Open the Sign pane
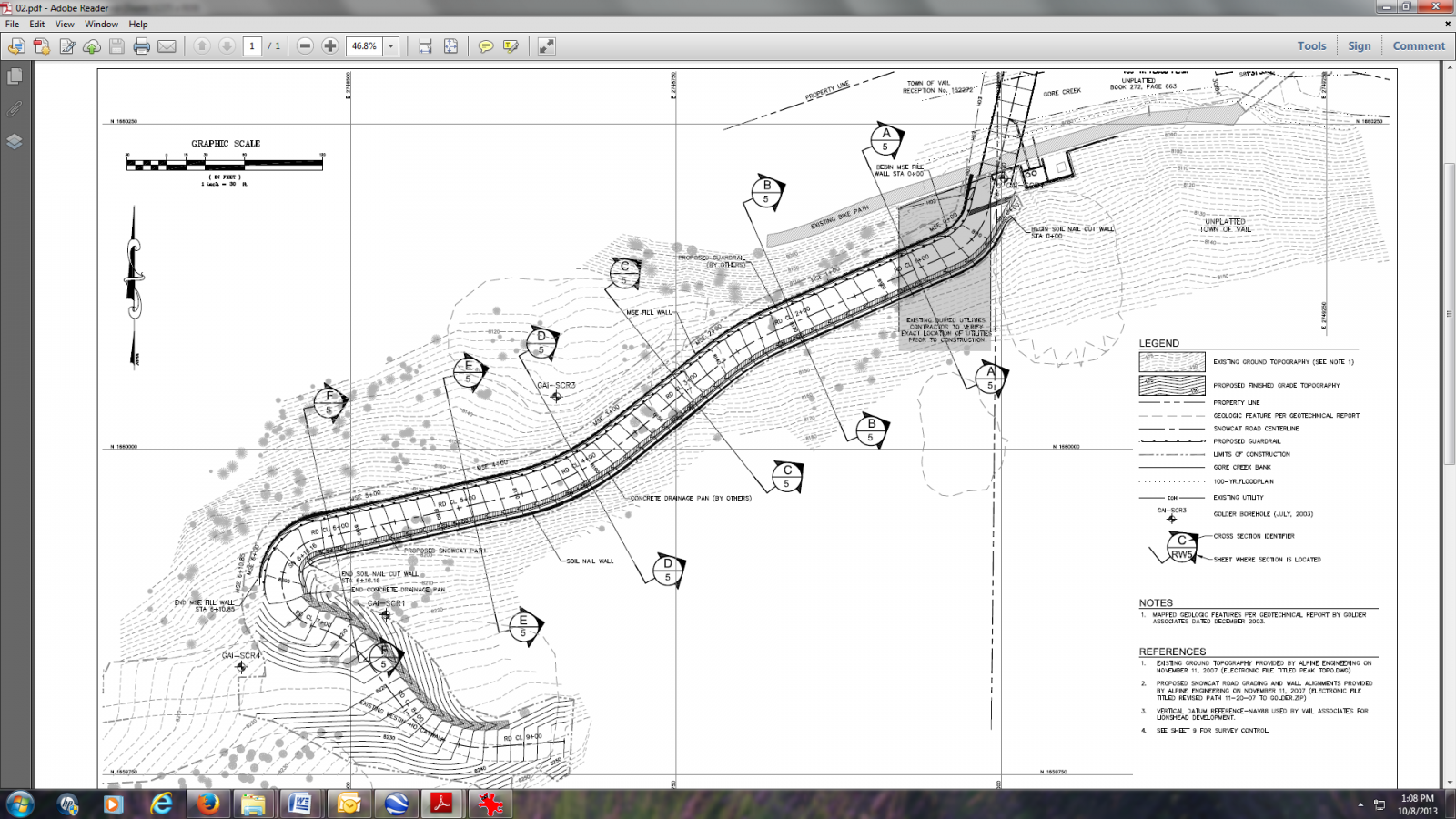The width and height of the screenshot is (1456, 819). [x=1359, y=46]
